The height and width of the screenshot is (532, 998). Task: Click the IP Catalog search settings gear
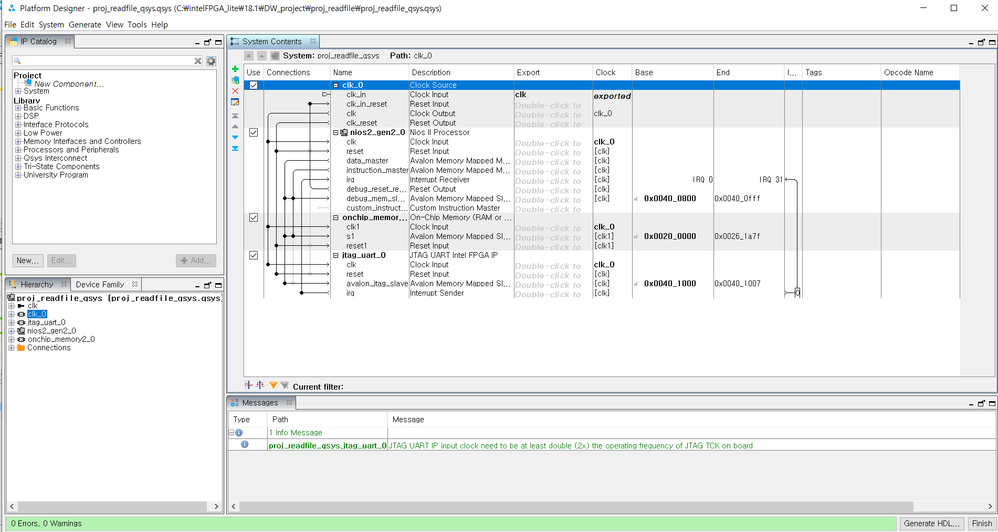pos(211,61)
